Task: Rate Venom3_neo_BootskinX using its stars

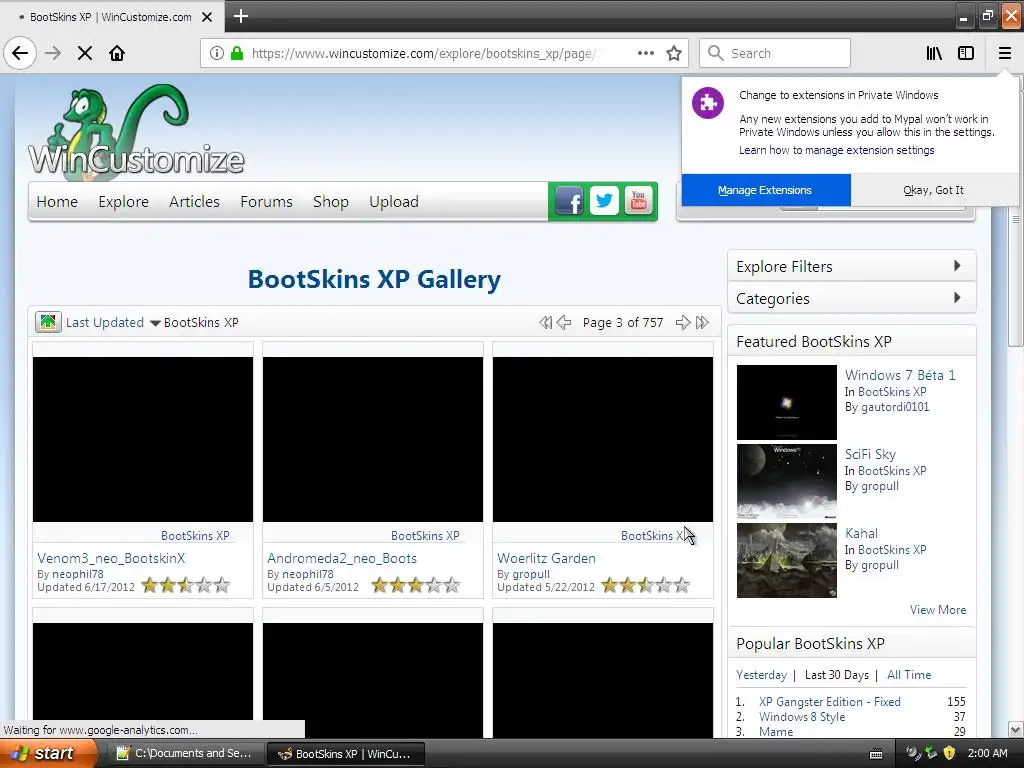Action: pos(185,585)
